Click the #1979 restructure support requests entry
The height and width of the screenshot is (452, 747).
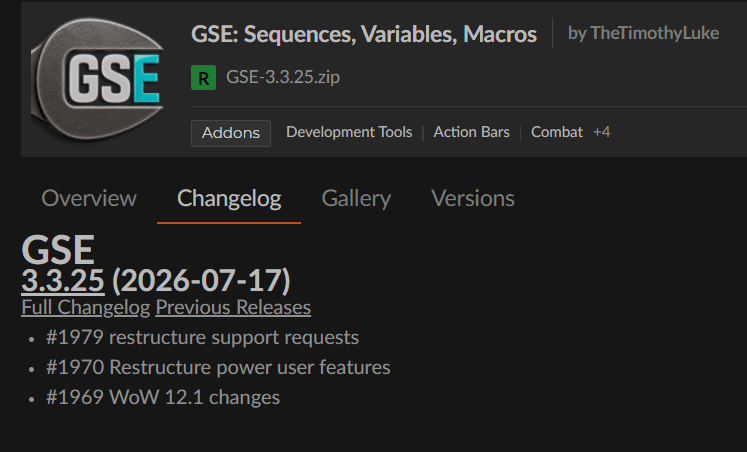coord(202,337)
